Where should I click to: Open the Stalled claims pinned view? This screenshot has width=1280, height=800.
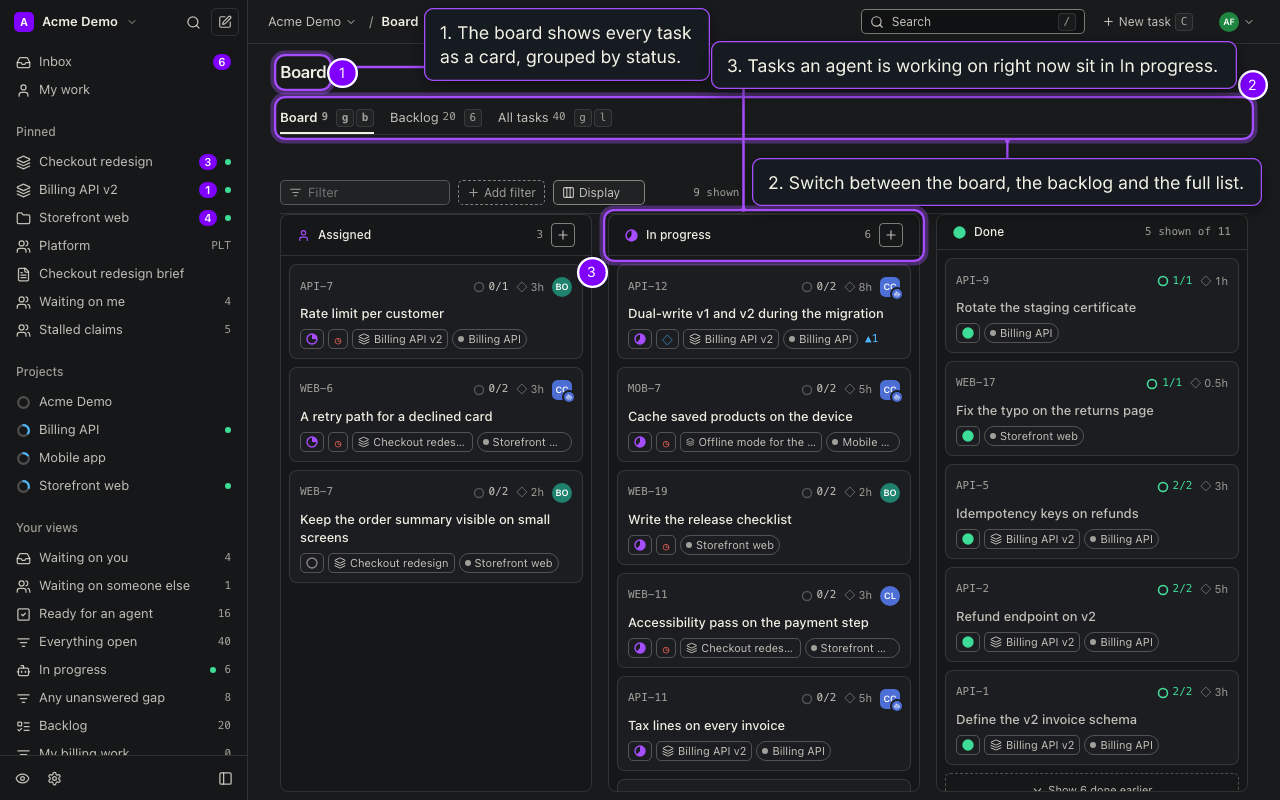tap(124, 330)
